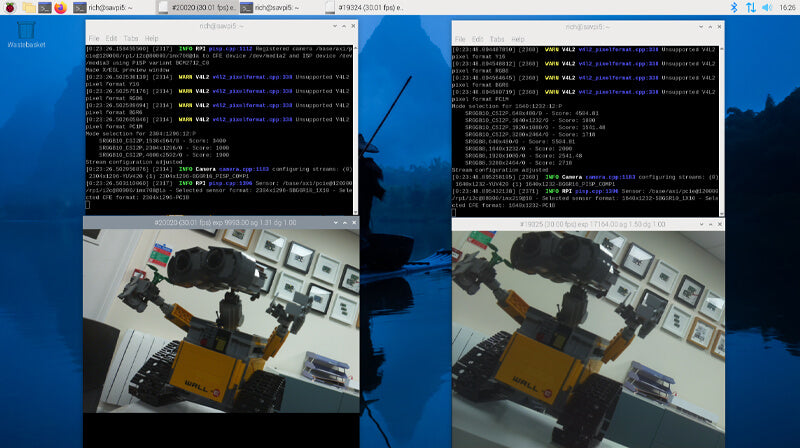The width and height of the screenshot is (800, 448).
Task: Open the network status tray icon
Action: (x=751, y=7)
